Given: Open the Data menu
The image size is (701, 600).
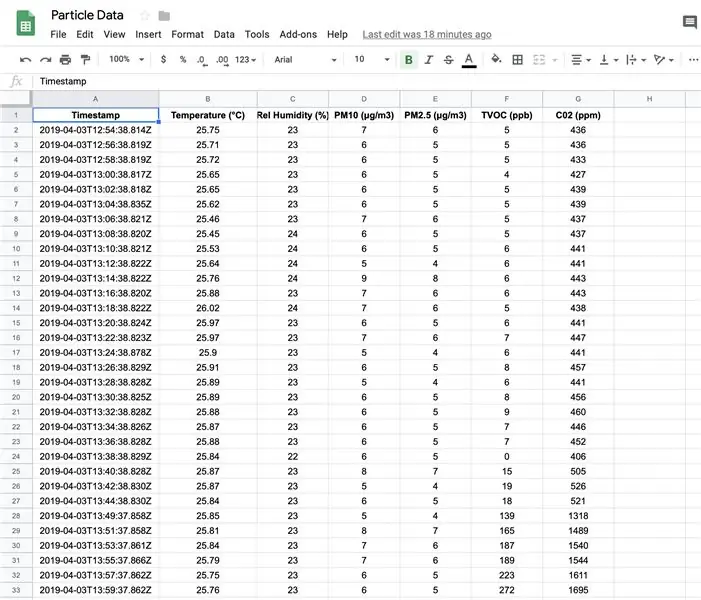Looking at the screenshot, I should coord(224,34).
